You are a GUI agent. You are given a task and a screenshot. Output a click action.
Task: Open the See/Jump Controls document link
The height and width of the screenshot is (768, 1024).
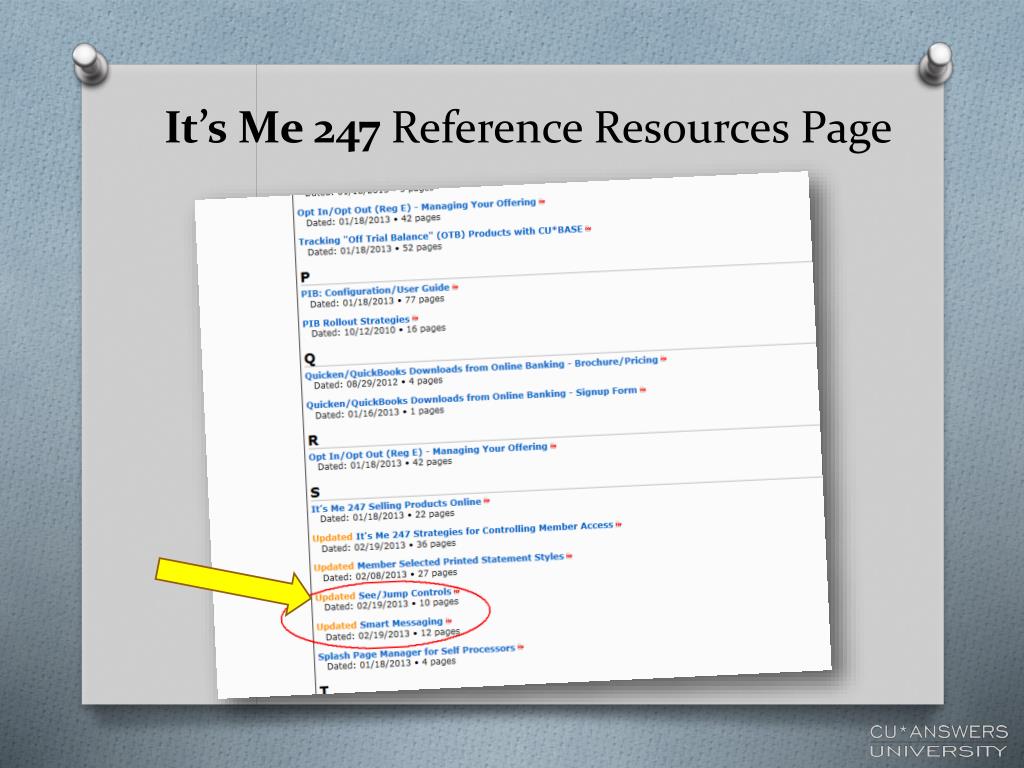[x=405, y=594]
